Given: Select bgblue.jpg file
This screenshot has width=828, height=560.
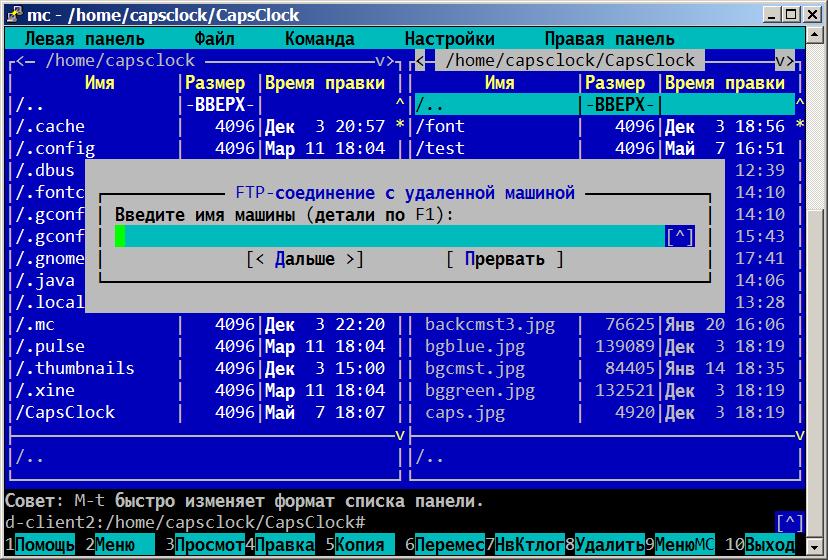Looking at the screenshot, I should [605, 347].
